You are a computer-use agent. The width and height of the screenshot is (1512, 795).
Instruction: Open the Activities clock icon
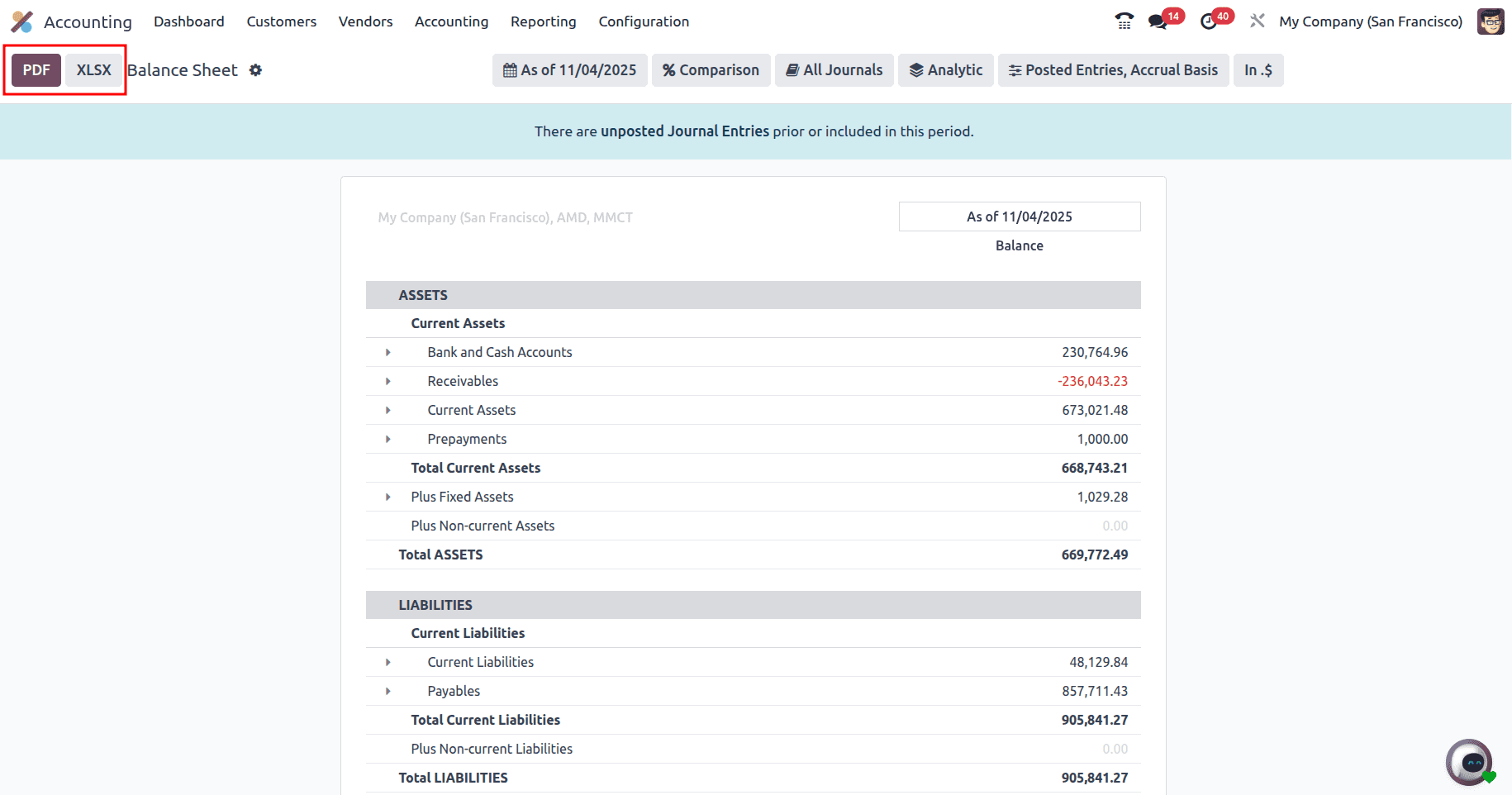[1207, 21]
